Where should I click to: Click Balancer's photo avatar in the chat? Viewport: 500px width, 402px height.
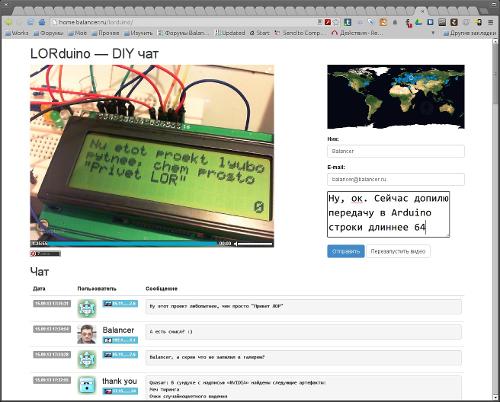[x=87, y=334]
